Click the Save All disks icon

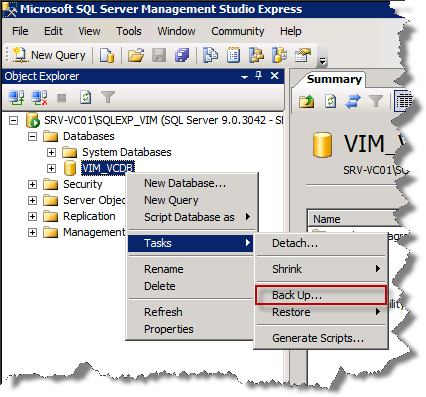(x=182, y=55)
